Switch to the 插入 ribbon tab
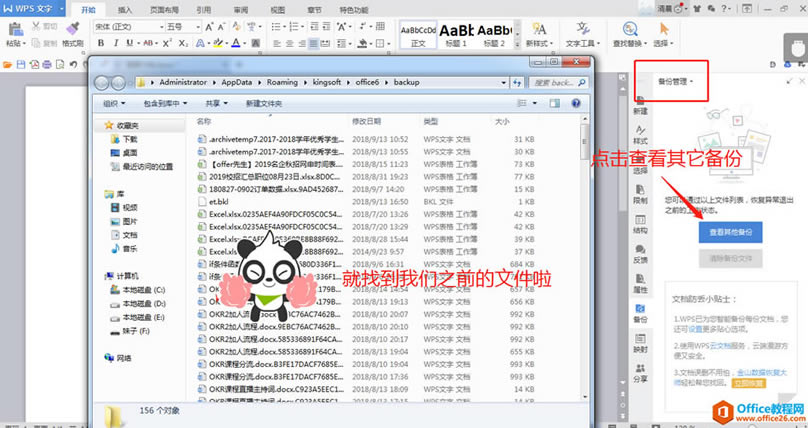The width and height of the screenshot is (808, 428). (x=125, y=10)
